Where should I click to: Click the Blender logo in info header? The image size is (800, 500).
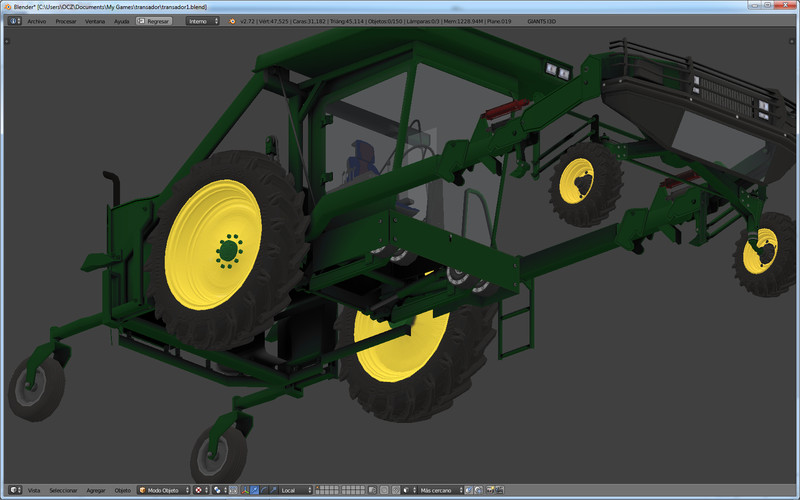click(232, 20)
